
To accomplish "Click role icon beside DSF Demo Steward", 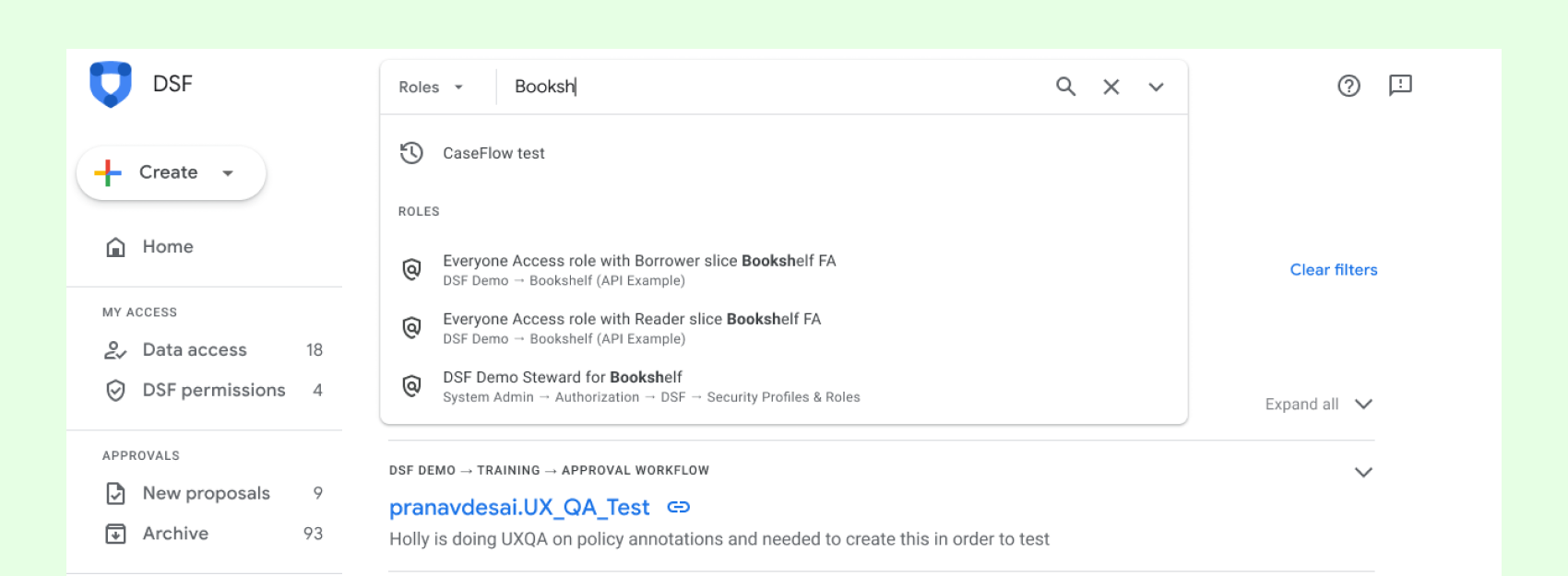I will (x=411, y=385).
